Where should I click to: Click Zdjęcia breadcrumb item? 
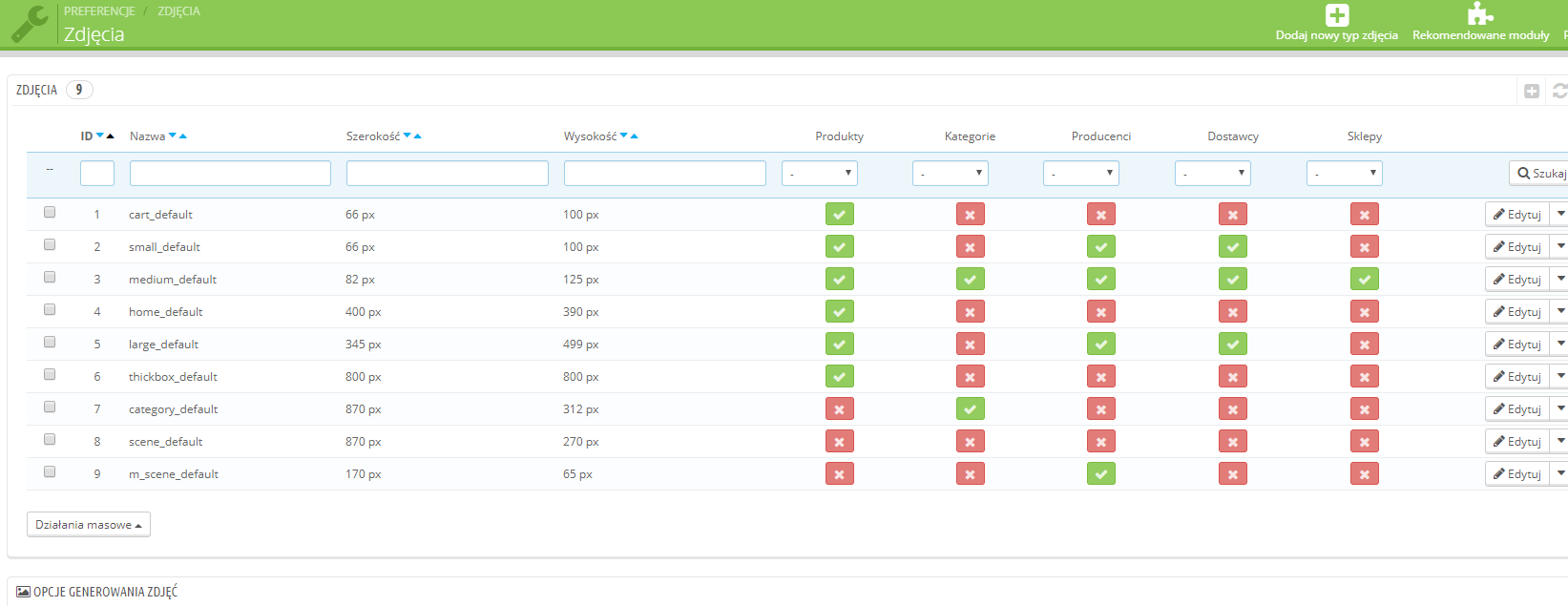click(x=178, y=11)
